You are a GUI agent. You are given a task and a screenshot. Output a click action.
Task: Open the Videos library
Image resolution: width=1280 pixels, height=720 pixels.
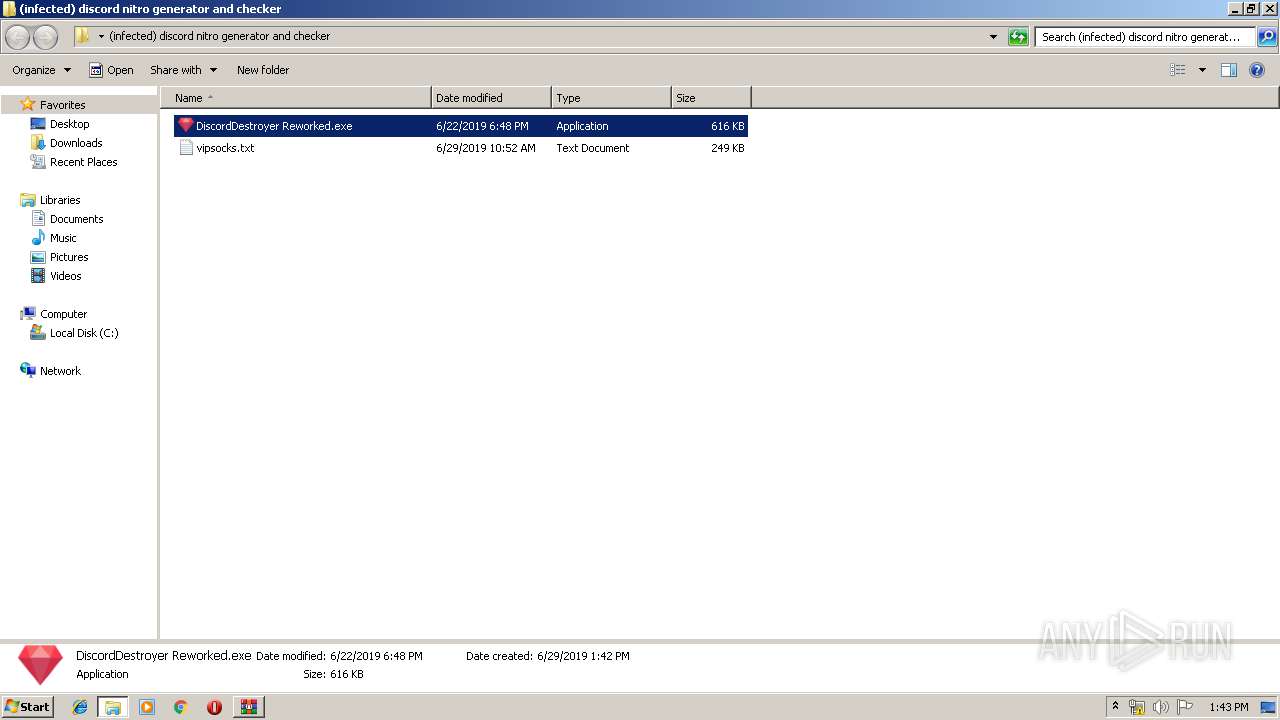65,276
